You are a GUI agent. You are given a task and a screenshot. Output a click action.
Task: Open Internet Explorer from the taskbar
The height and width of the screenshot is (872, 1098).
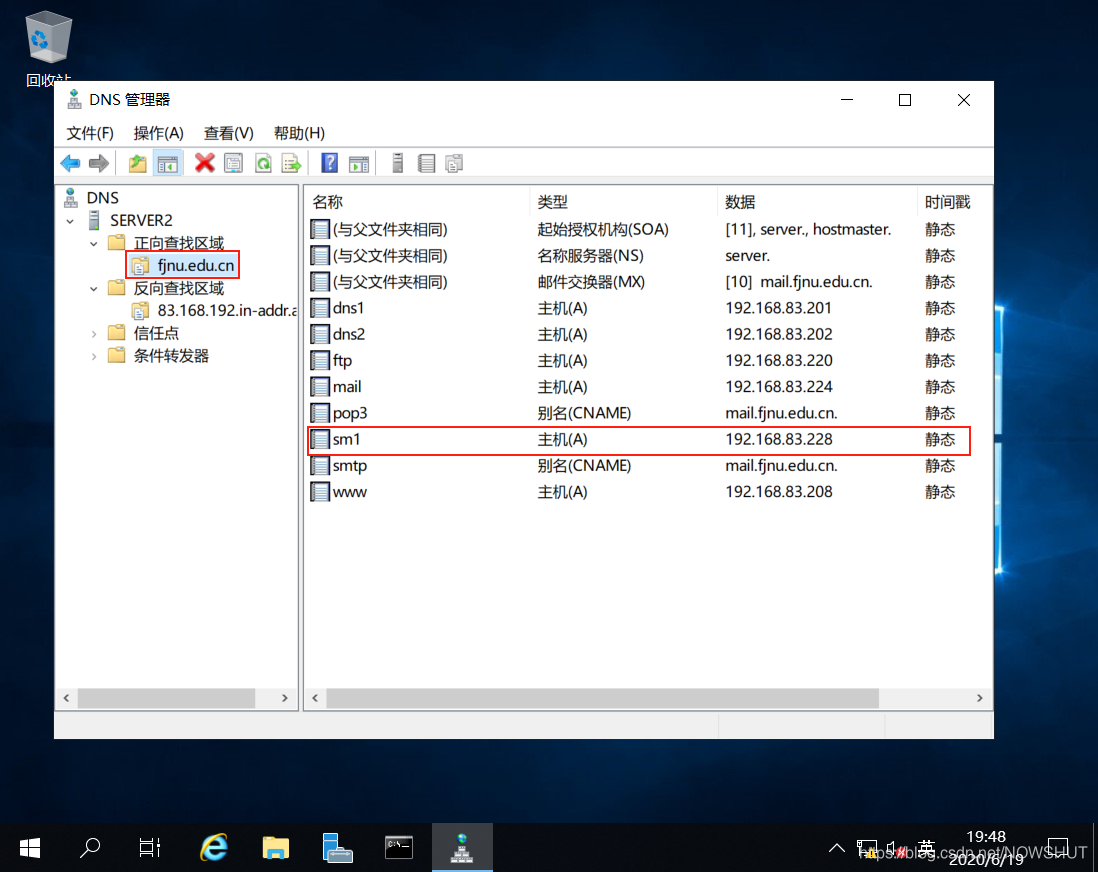click(213, 848)
